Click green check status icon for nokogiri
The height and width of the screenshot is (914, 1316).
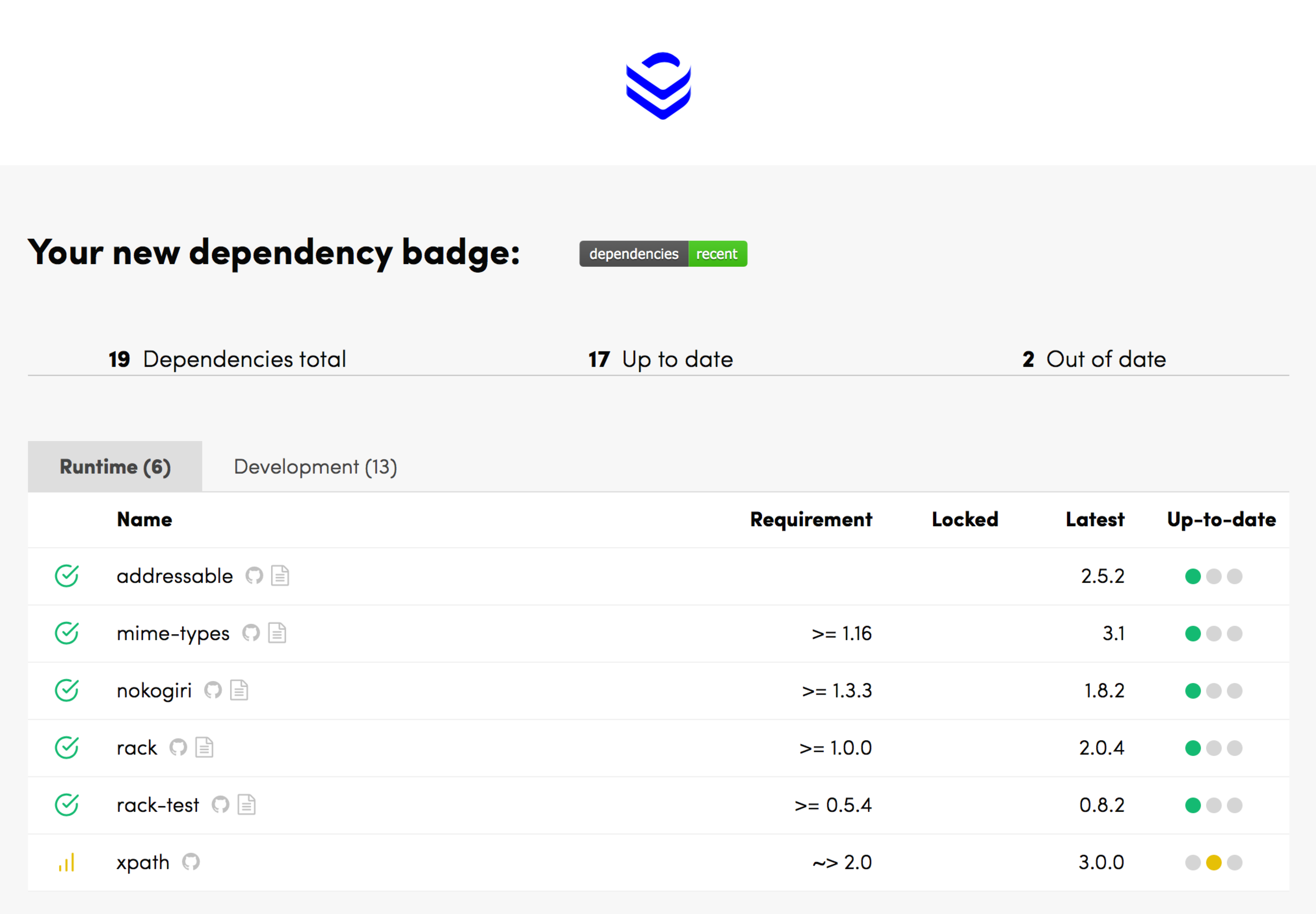click(x=66, y=690)
